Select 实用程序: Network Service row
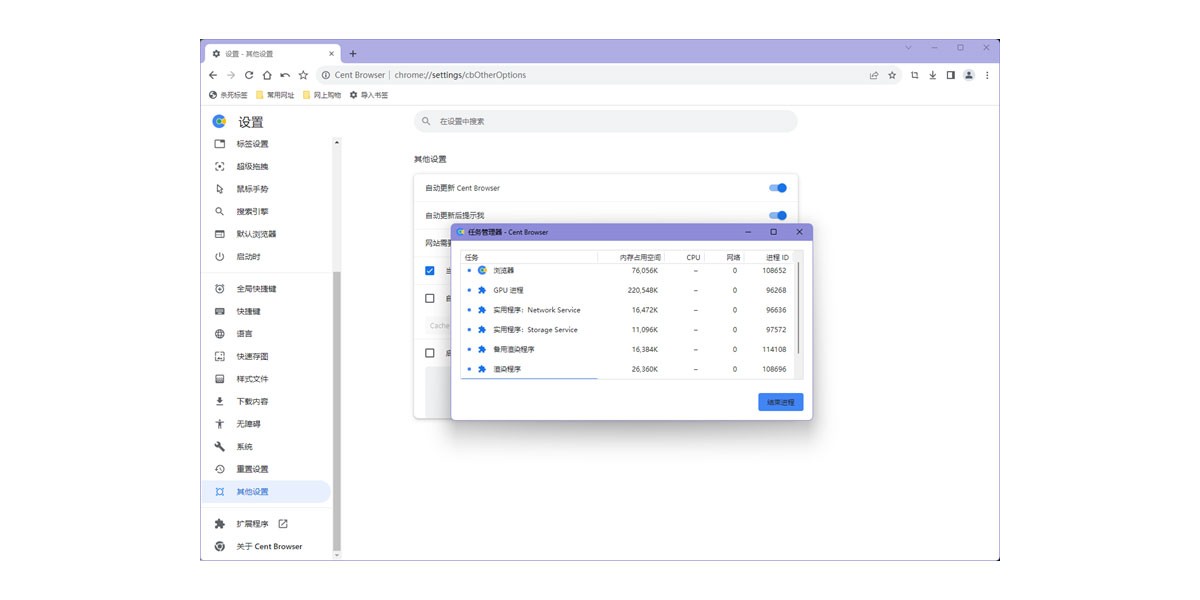Viewport: 1200px width, 600px height. [627, 310]
